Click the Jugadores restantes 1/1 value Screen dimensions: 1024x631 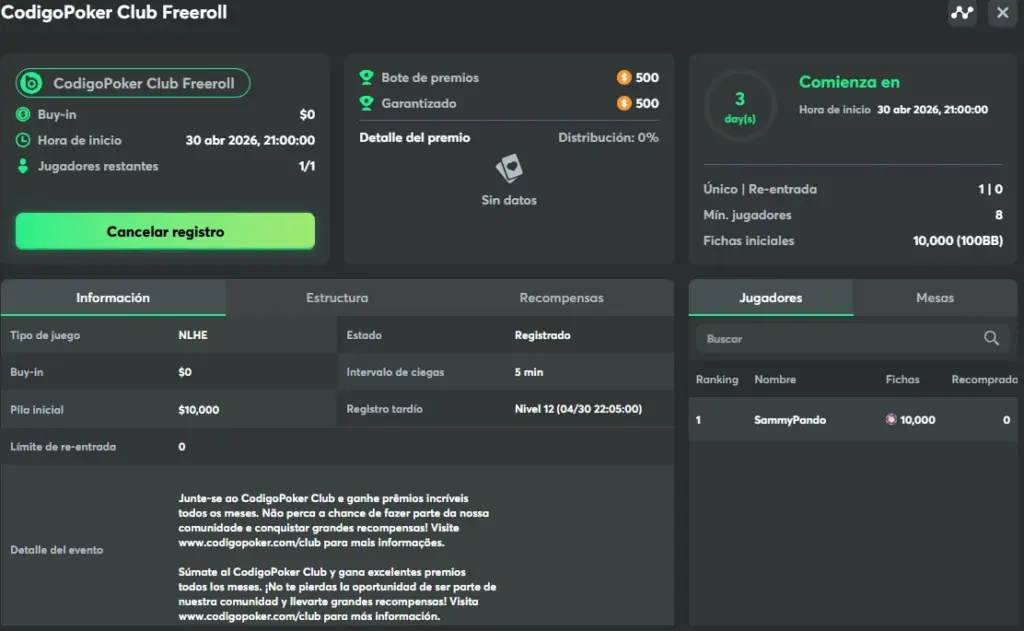[307, 166]
